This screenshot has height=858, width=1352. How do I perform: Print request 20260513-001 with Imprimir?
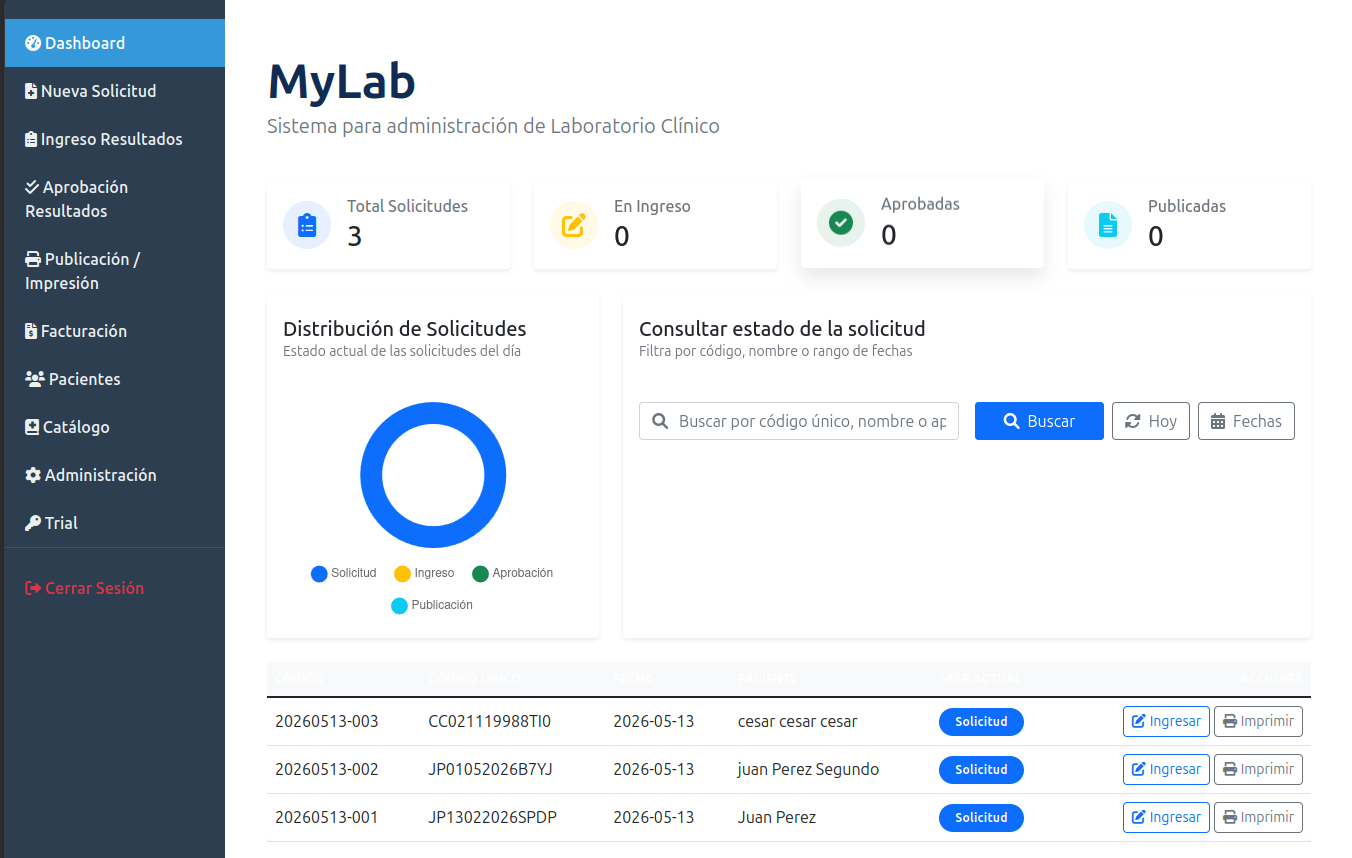[x=1258, y=817]
